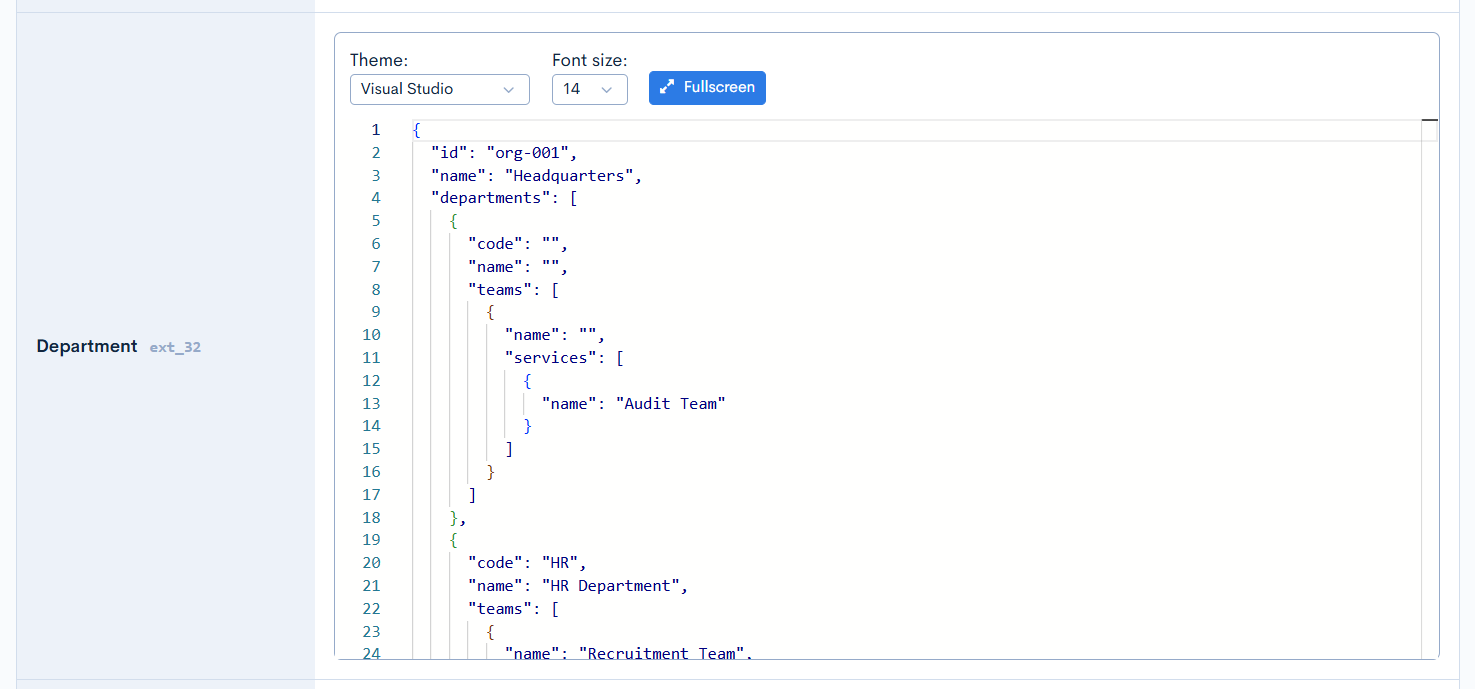The width and height of the screenshot is (1475, 689).
Task: Click the "teams" key on line 22
Action: tap(495, 609)
